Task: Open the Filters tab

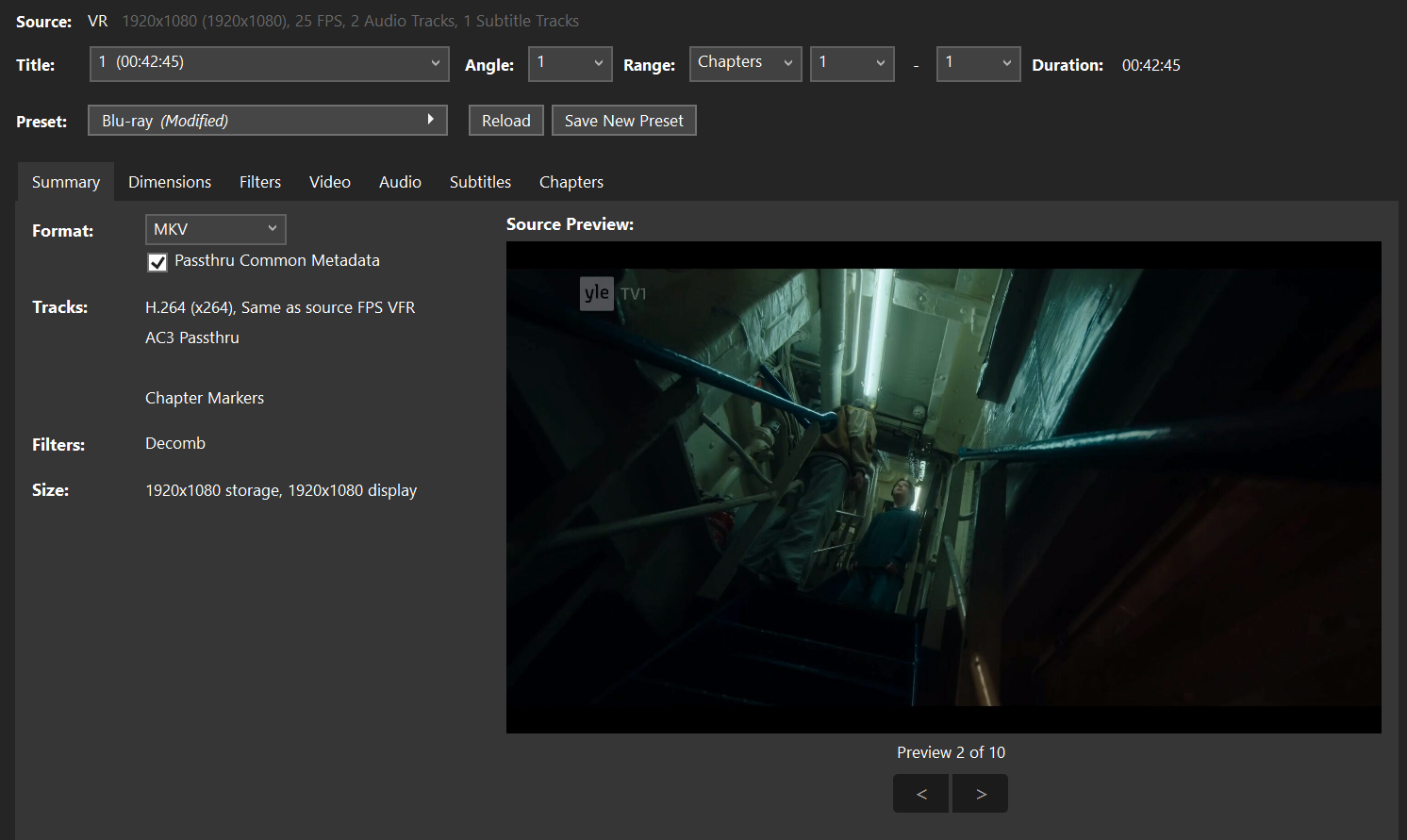Action: click(x=260, y=182)
